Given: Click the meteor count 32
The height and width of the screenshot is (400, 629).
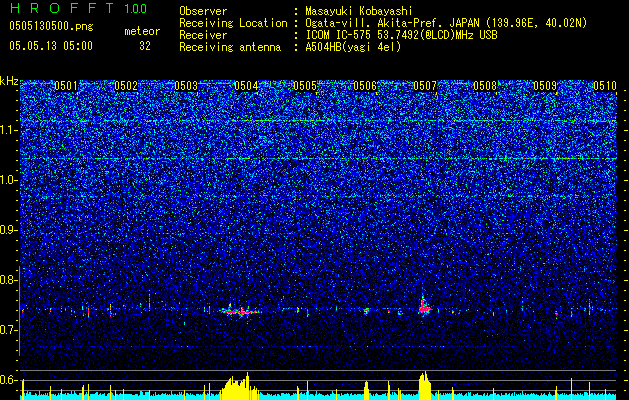Looking at the screenshot, I should point(145,46).
